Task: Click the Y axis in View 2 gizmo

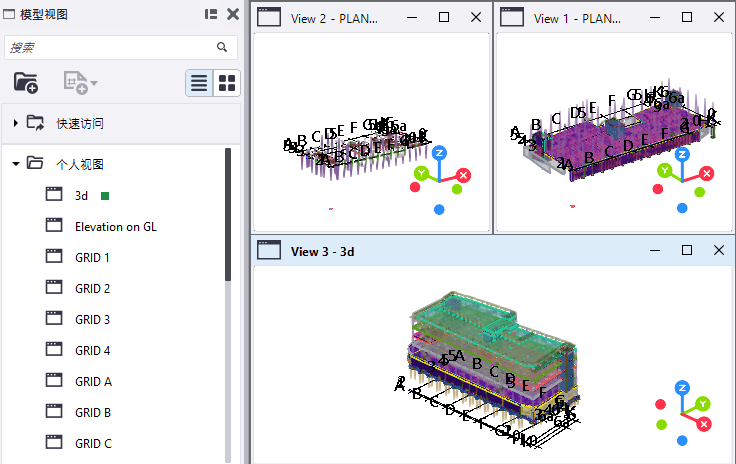Action: [421, 174]
